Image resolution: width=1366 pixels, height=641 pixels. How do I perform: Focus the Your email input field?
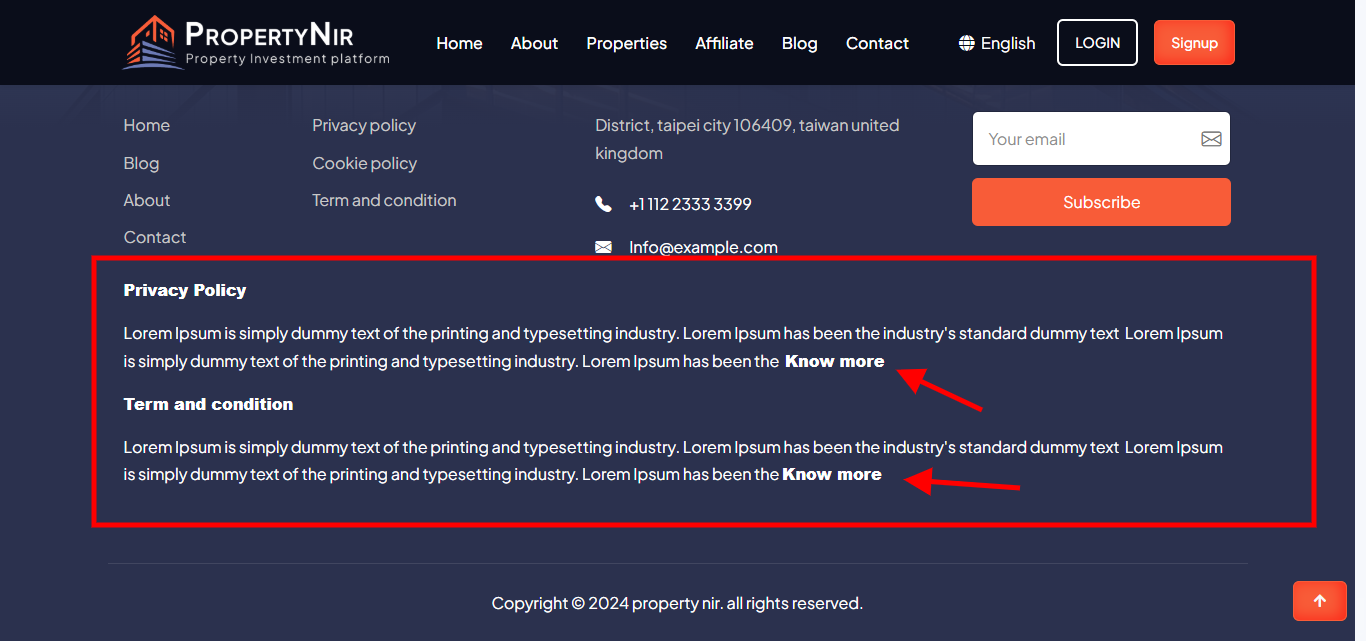(1085, 139)
